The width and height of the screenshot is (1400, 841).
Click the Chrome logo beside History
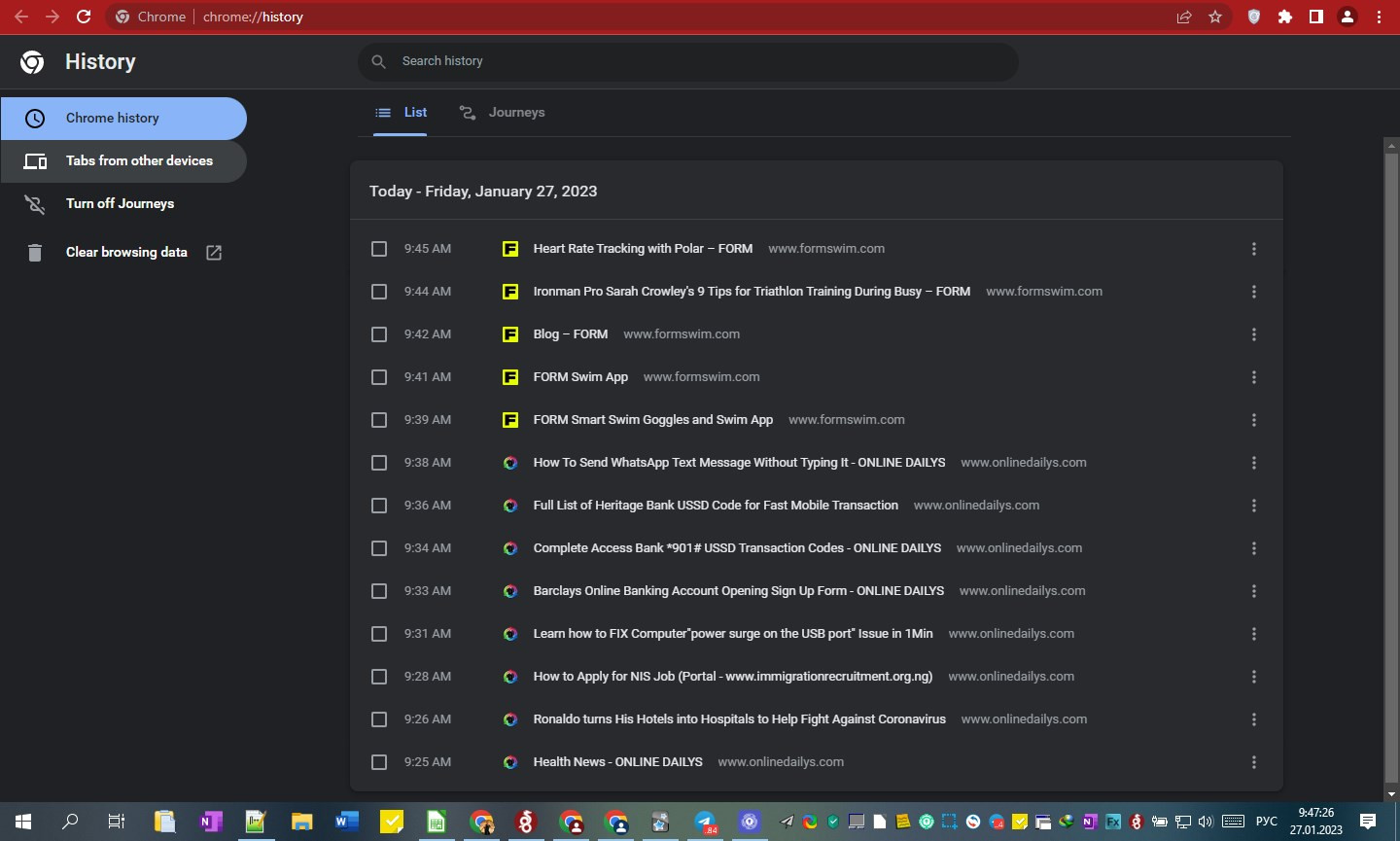(x=32, y=62)
